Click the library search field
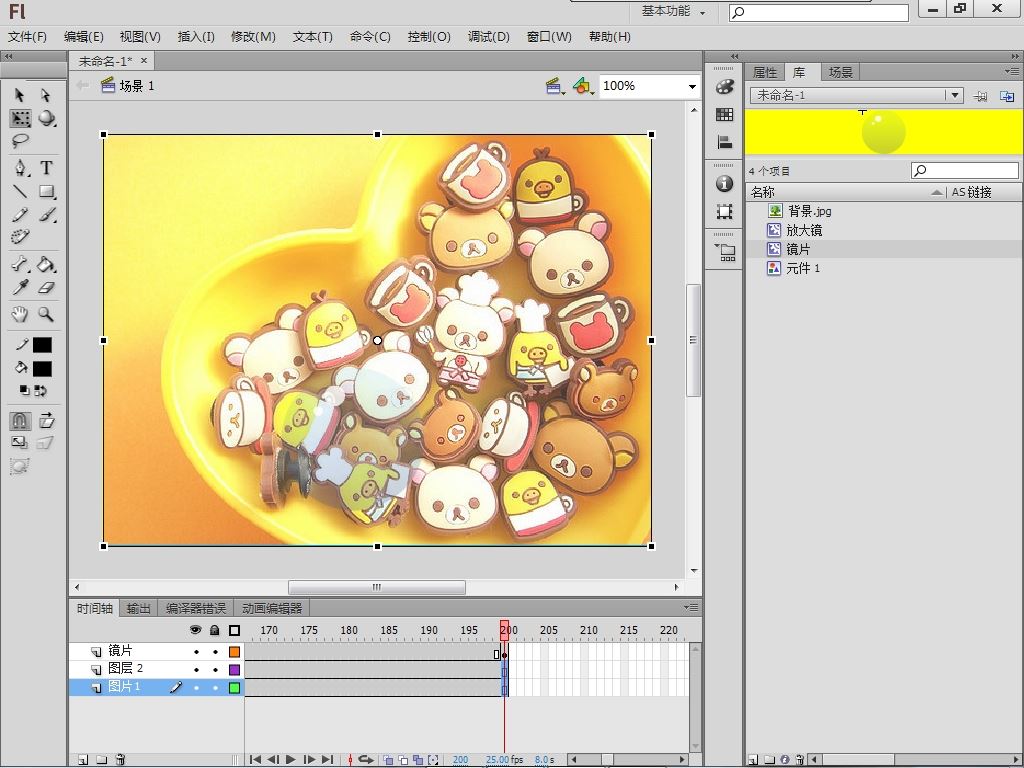Screen dimensions: 1024x768 click(965, 170)
